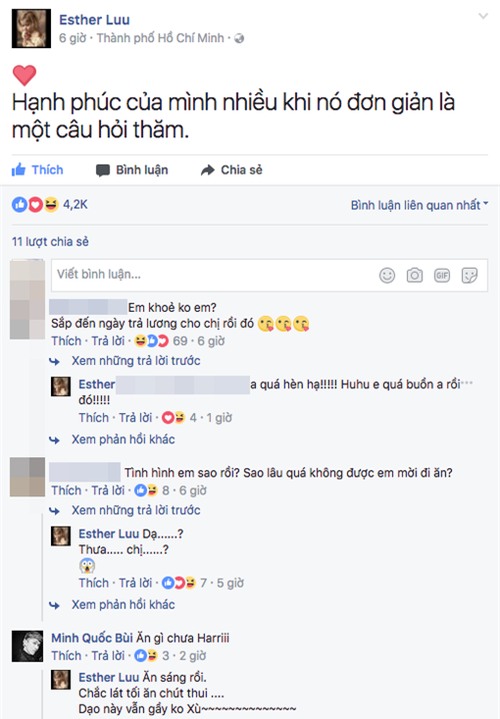
Task: Expand Xem phản hồi khác under Thưa chị reply
Action: [123, 604]
